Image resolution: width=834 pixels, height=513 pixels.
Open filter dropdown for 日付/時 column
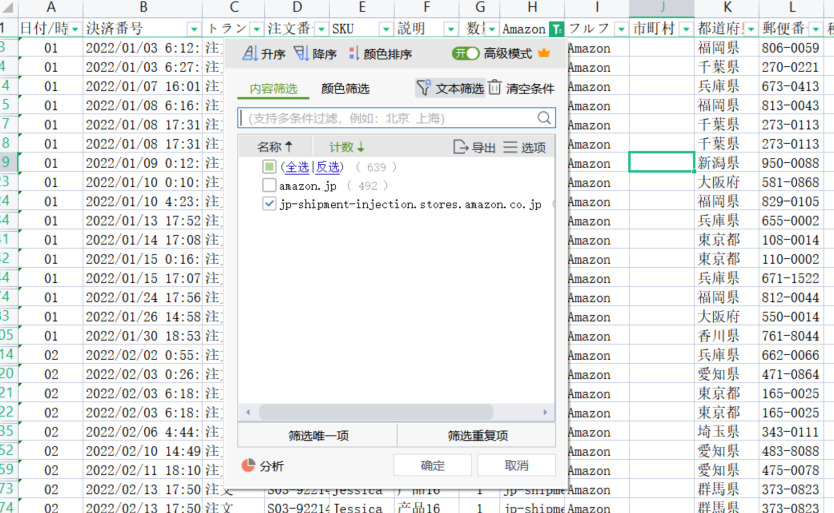[x=75, y=29]
